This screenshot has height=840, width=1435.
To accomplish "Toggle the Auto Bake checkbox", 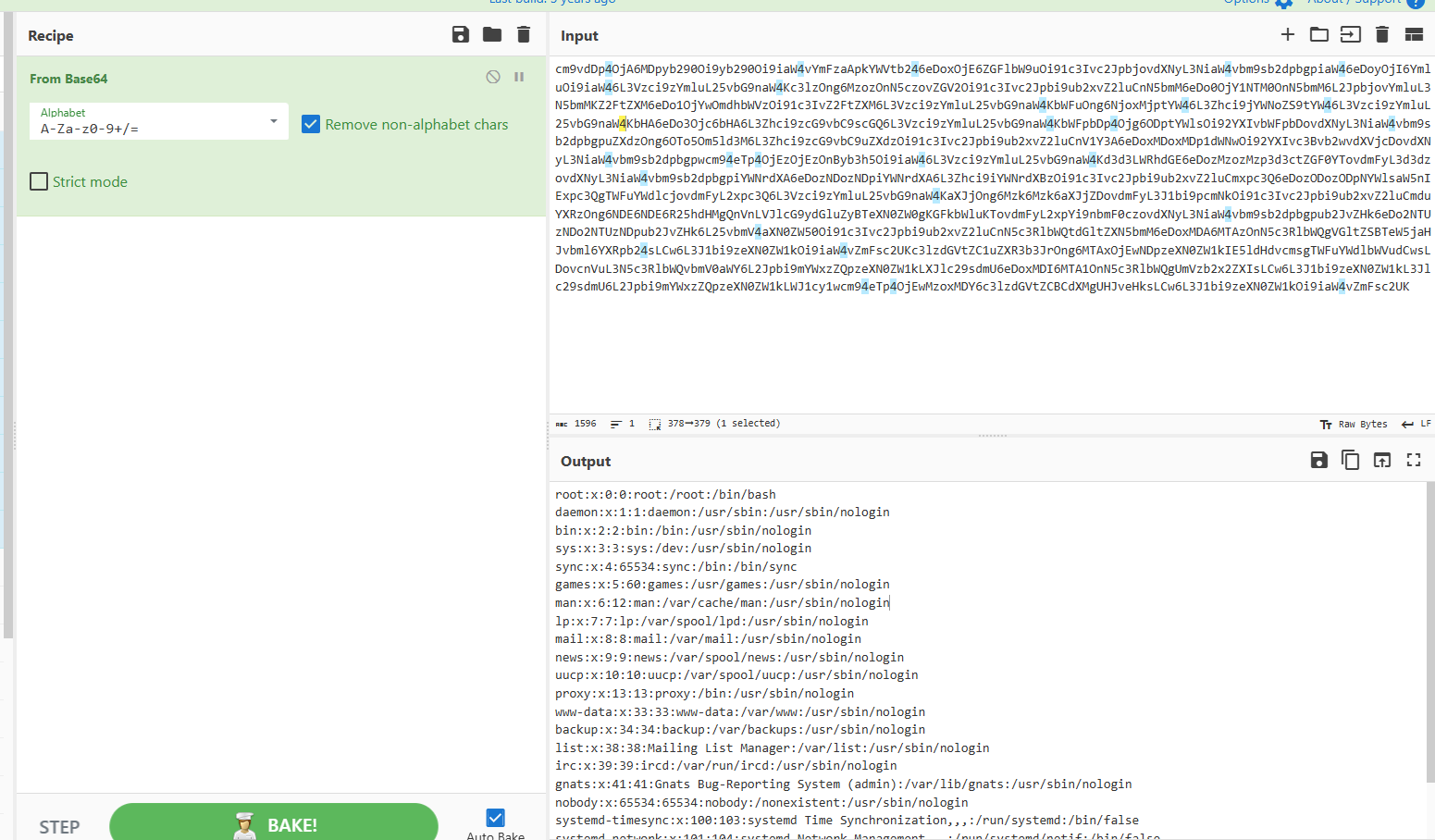I will pos(495,818).
